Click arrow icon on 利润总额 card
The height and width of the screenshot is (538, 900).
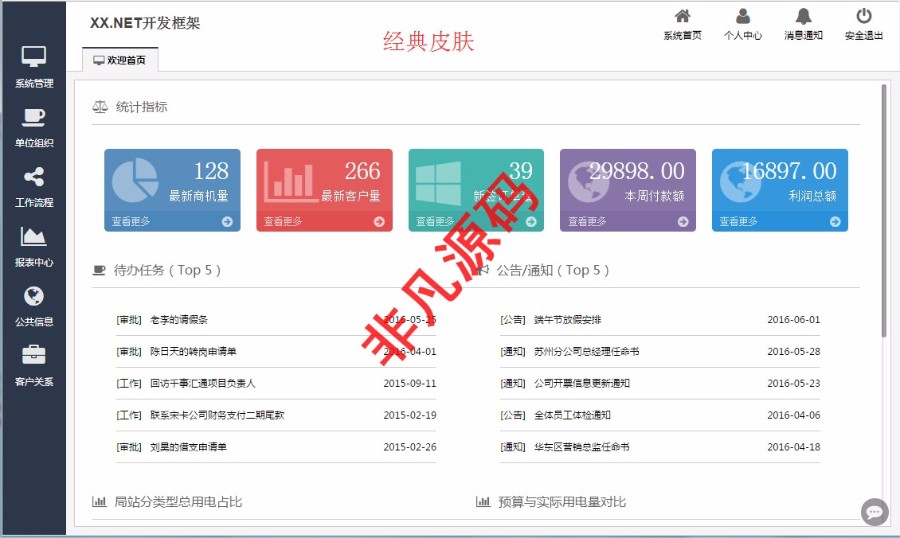[x=835, y=222]
